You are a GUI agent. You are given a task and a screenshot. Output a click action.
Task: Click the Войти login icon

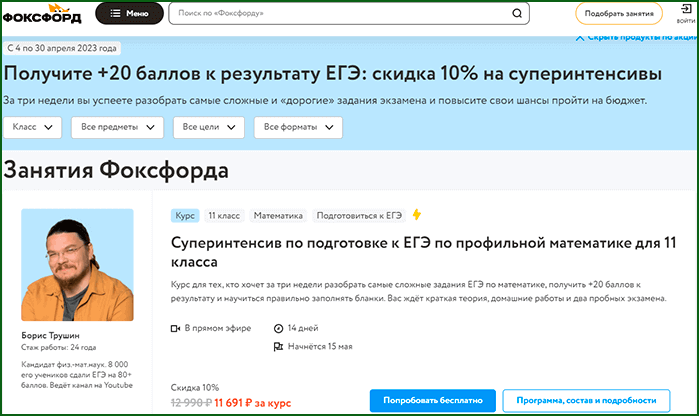tap(686, 13)
